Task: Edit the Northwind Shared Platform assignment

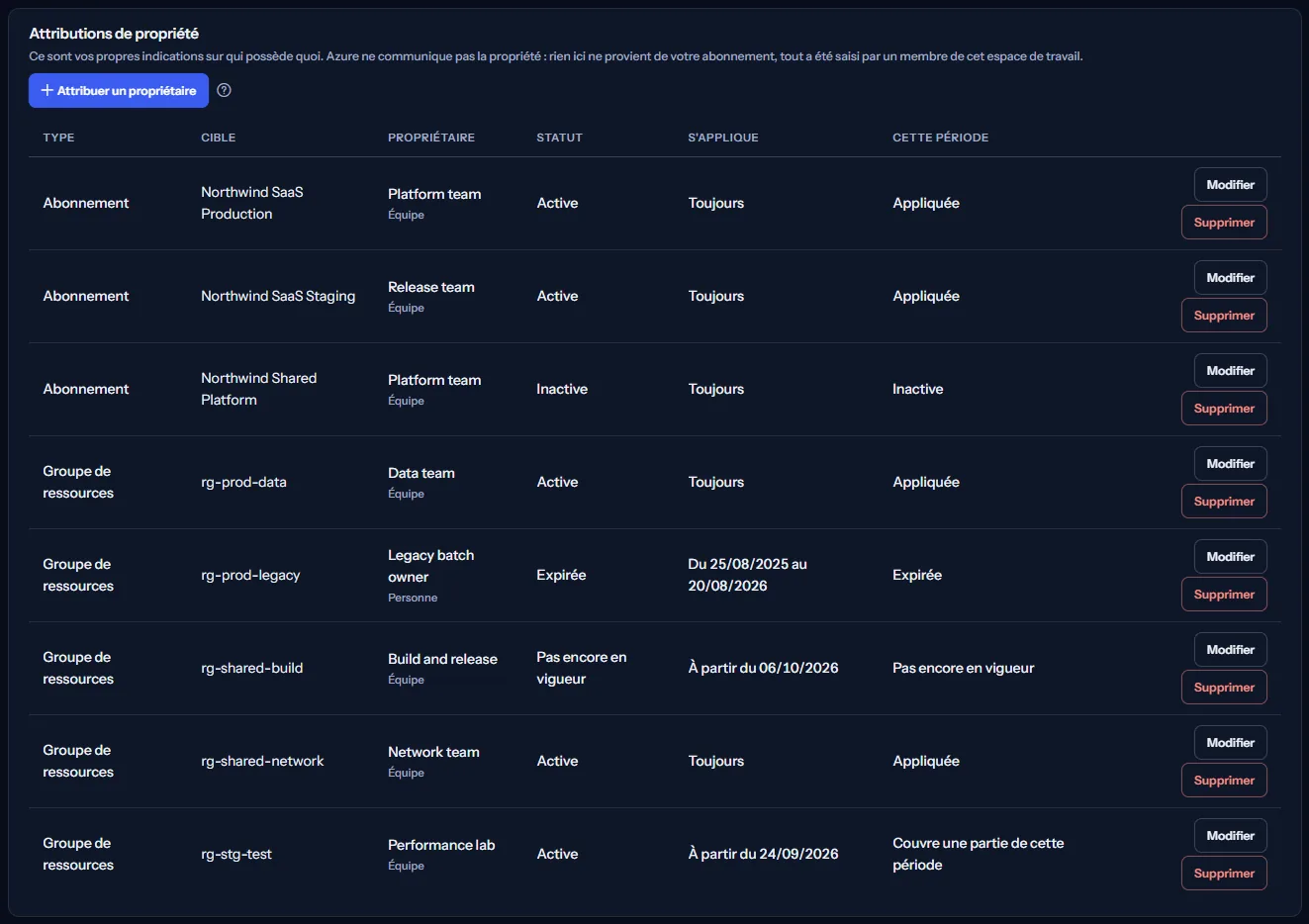Action: click(1230, 371)
